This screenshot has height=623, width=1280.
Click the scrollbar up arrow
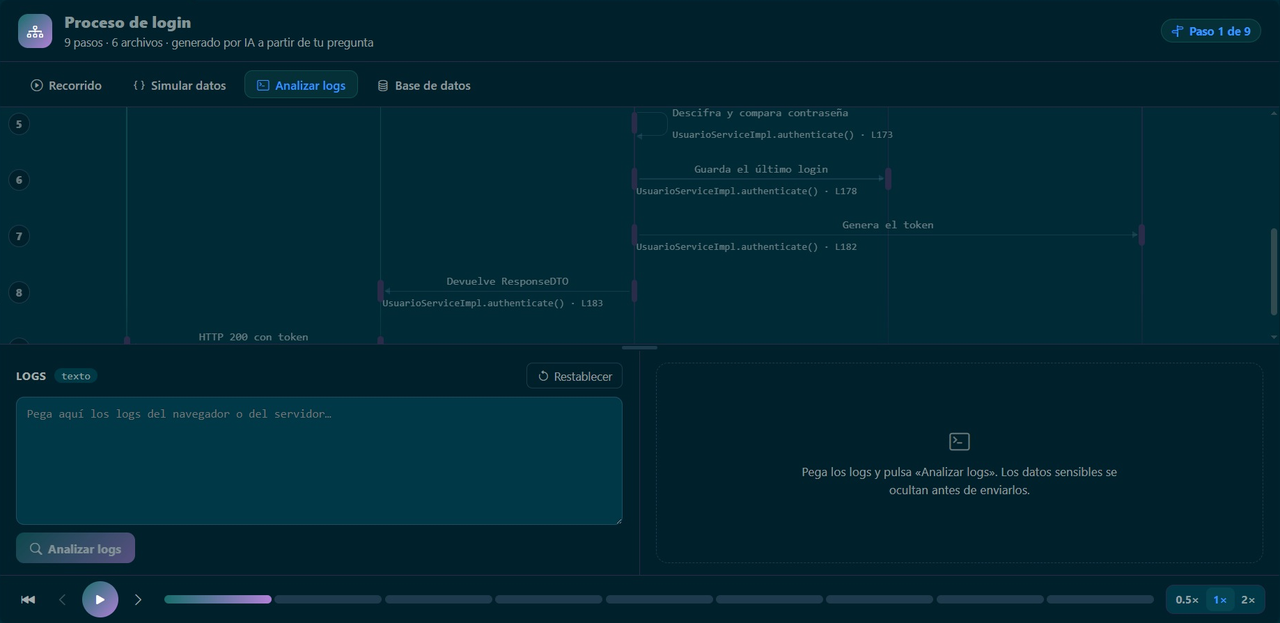[x=1274, y=113]
